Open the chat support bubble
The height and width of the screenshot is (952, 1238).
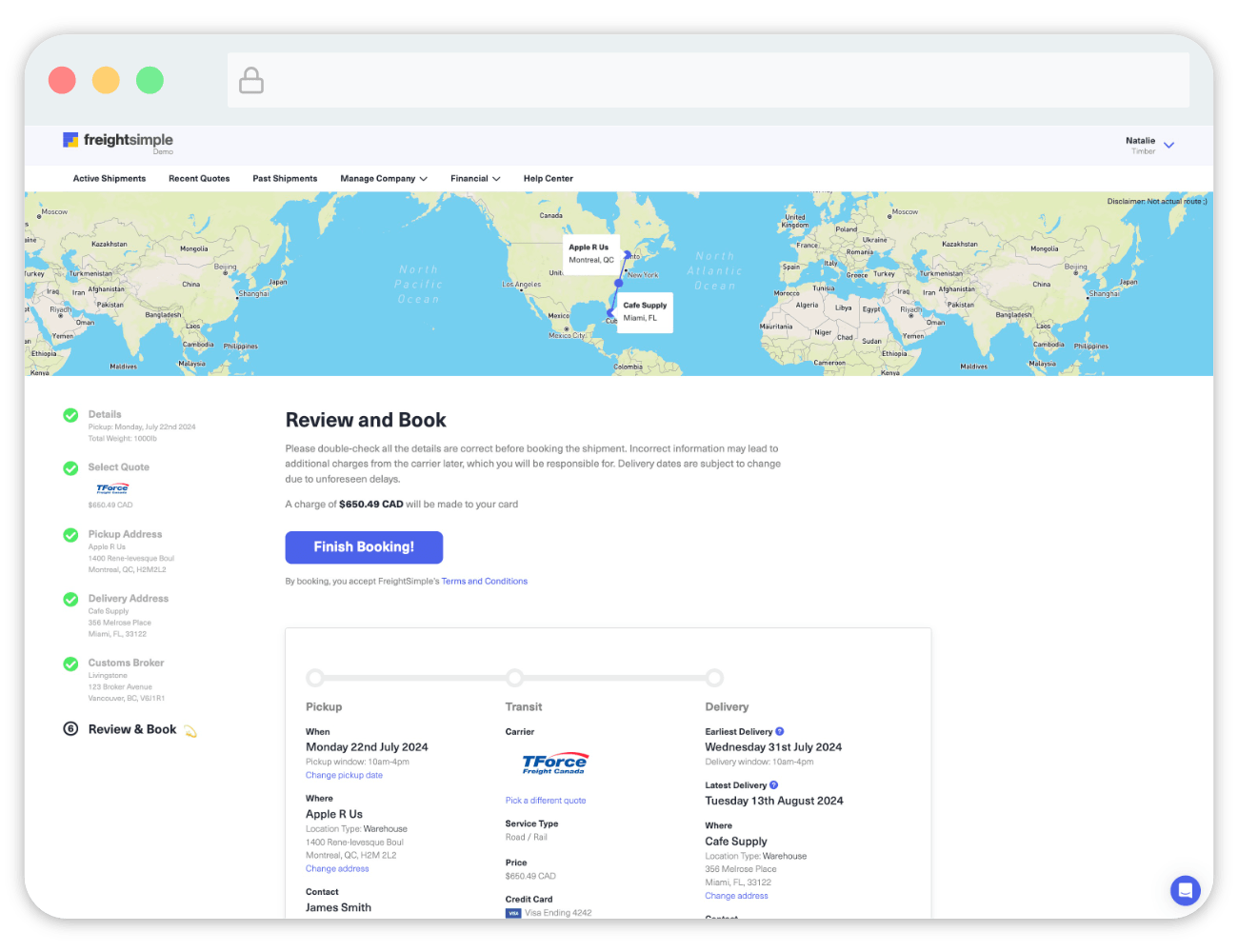pos(1185,891)
